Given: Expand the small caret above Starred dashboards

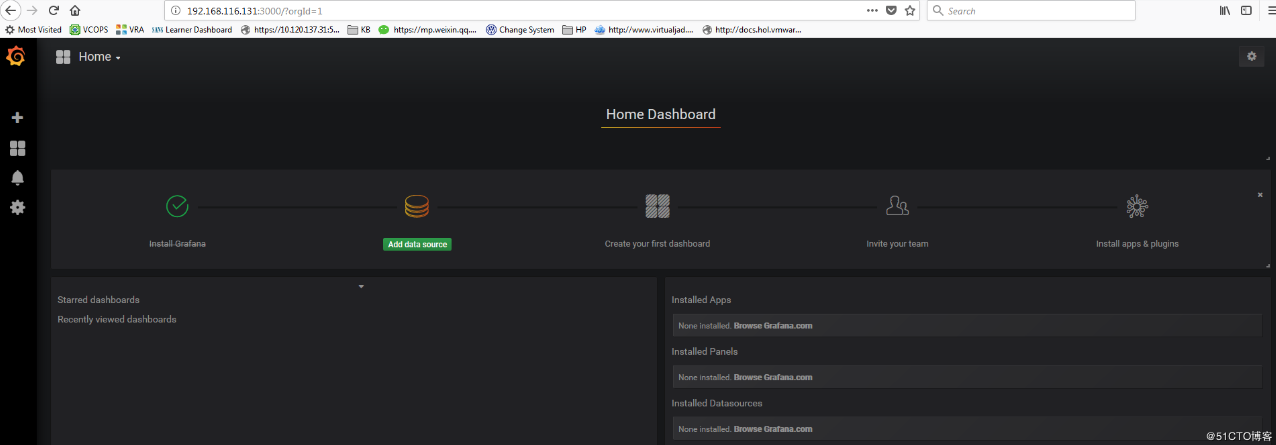Looking at the screenshot, I should click(361, 287).
